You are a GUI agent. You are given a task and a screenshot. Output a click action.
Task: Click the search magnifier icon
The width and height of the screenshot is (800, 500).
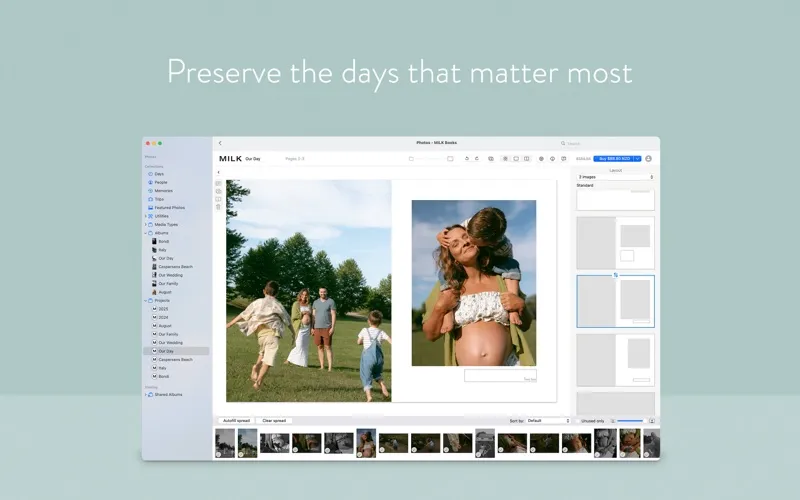[x=563, y=143]
